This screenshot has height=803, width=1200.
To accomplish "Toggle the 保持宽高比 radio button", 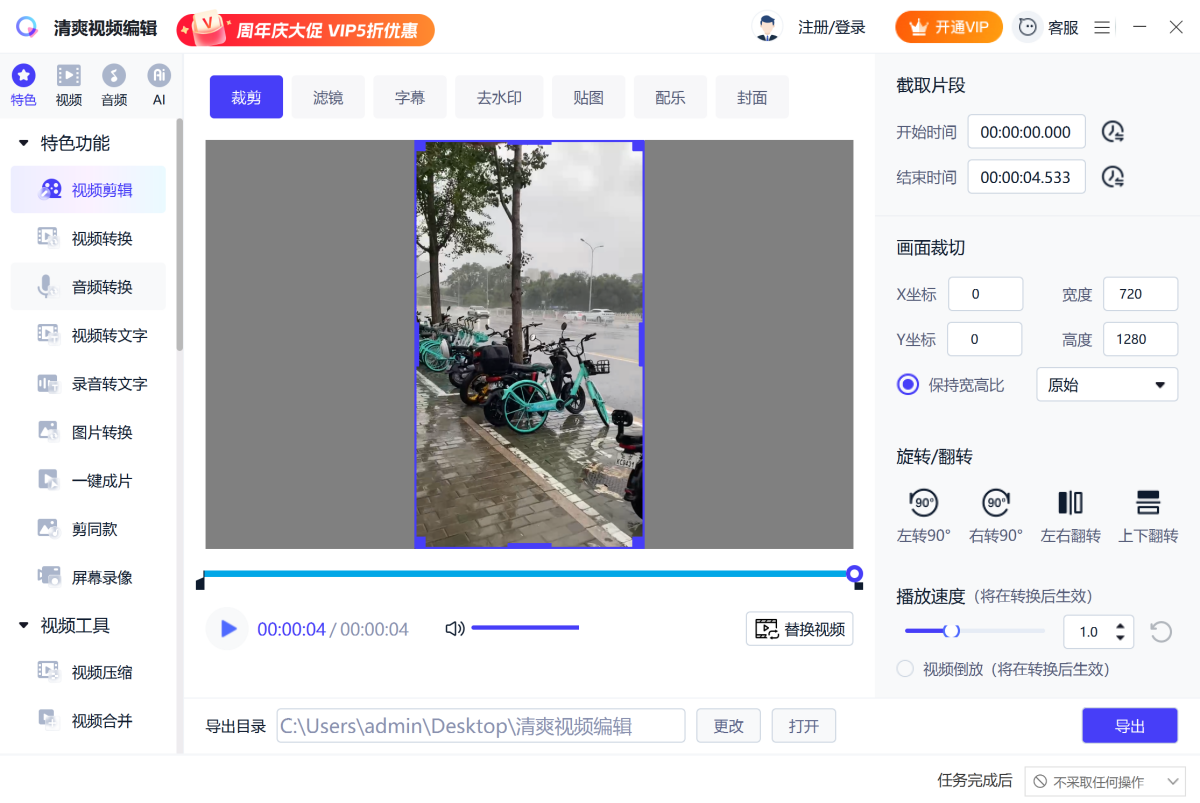I will pos(908,385).
